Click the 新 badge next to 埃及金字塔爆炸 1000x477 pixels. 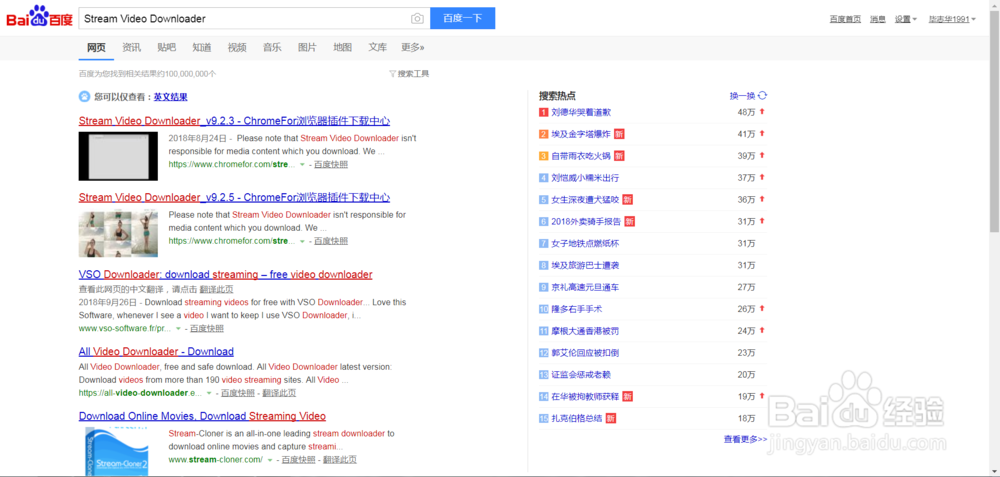619,134
